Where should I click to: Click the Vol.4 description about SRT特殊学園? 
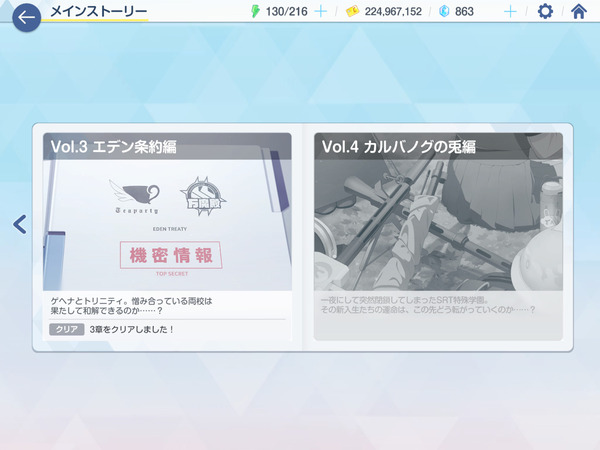point(427,305)
